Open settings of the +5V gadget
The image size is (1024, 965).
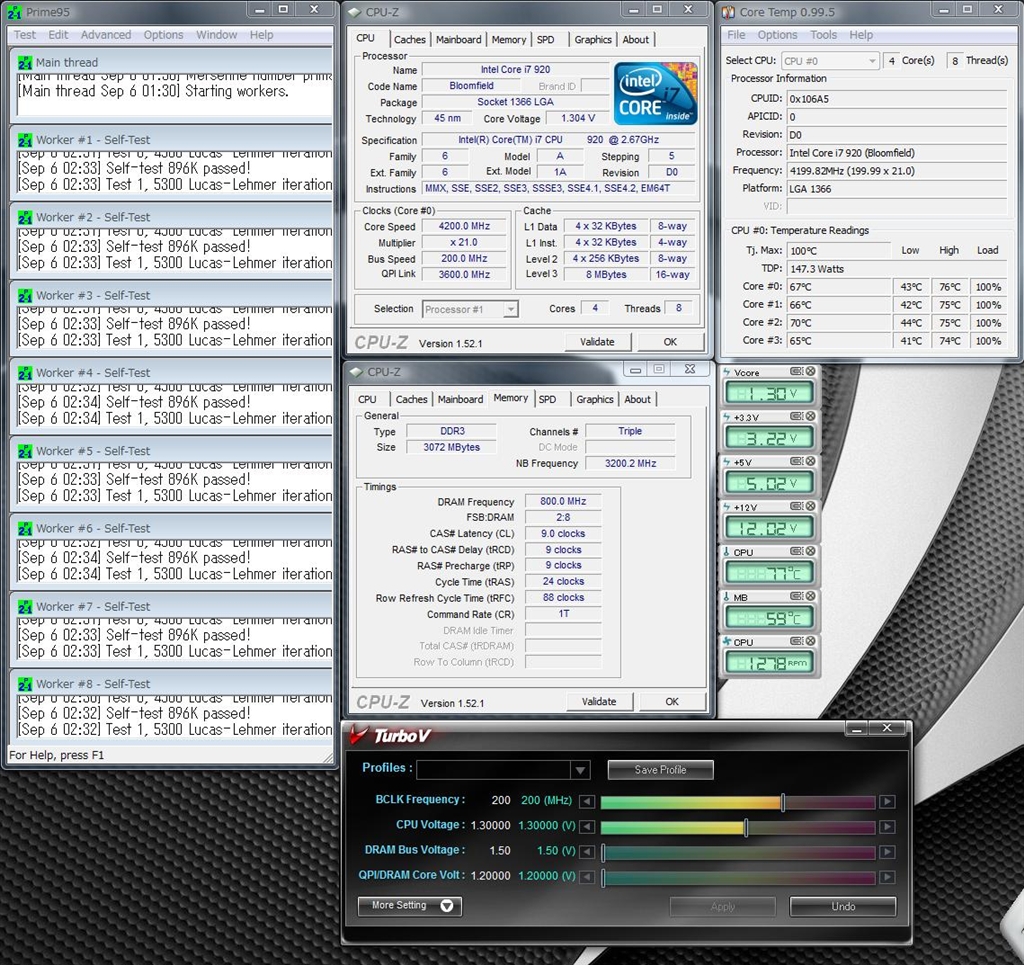point(796,462)
